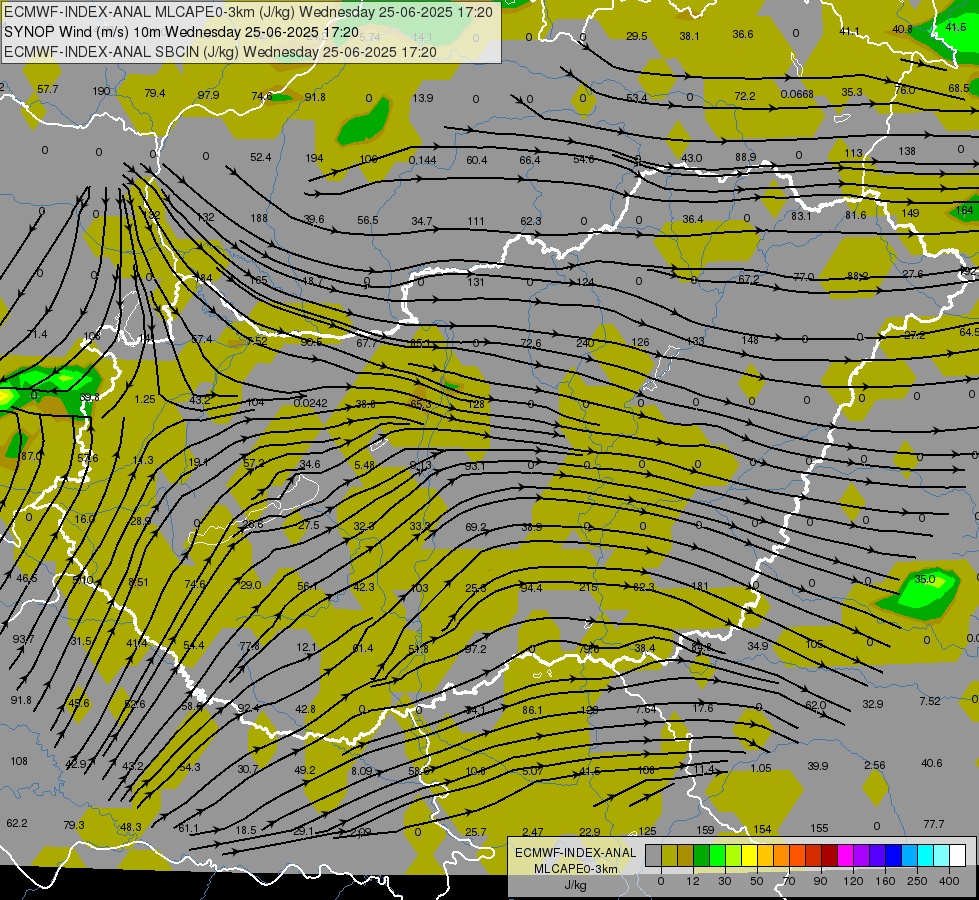
Task: Click the map value 190
Action: coord(101,91)
